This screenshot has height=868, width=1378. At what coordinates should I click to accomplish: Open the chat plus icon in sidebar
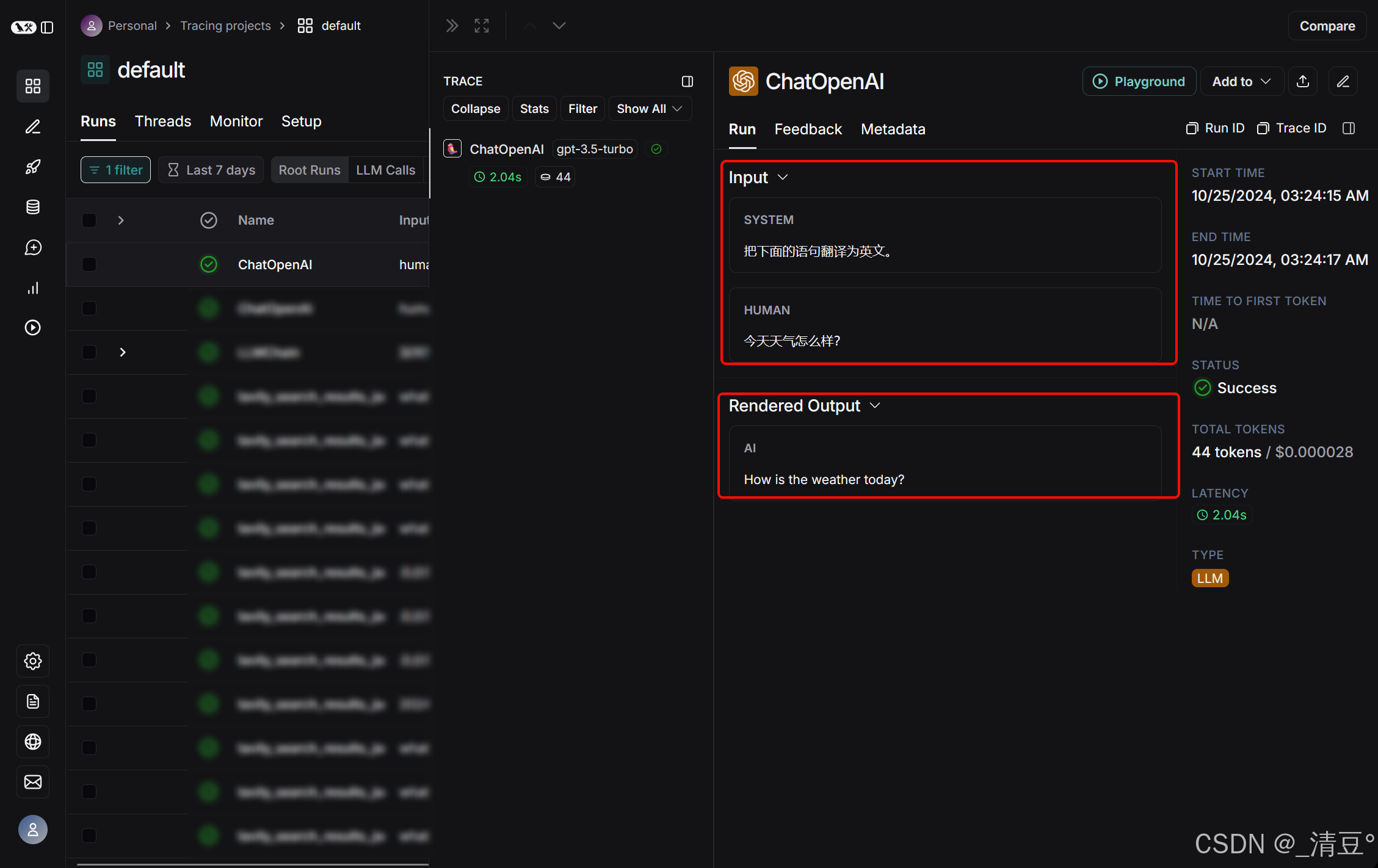click(33, 247)
